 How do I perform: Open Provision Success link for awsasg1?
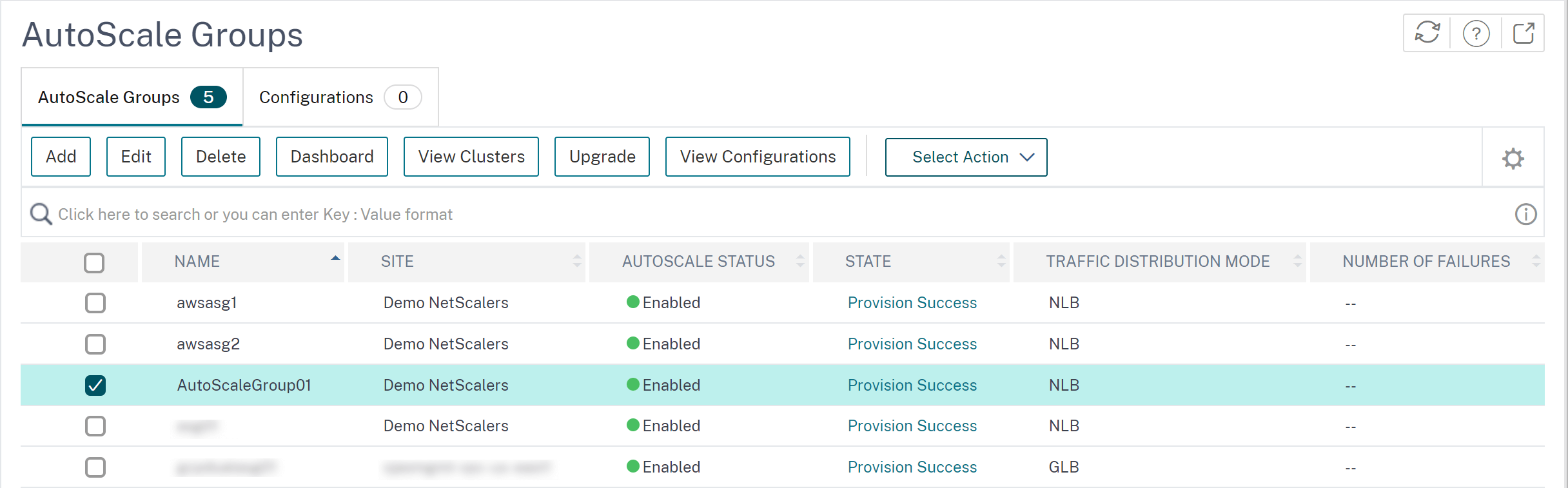912,302
